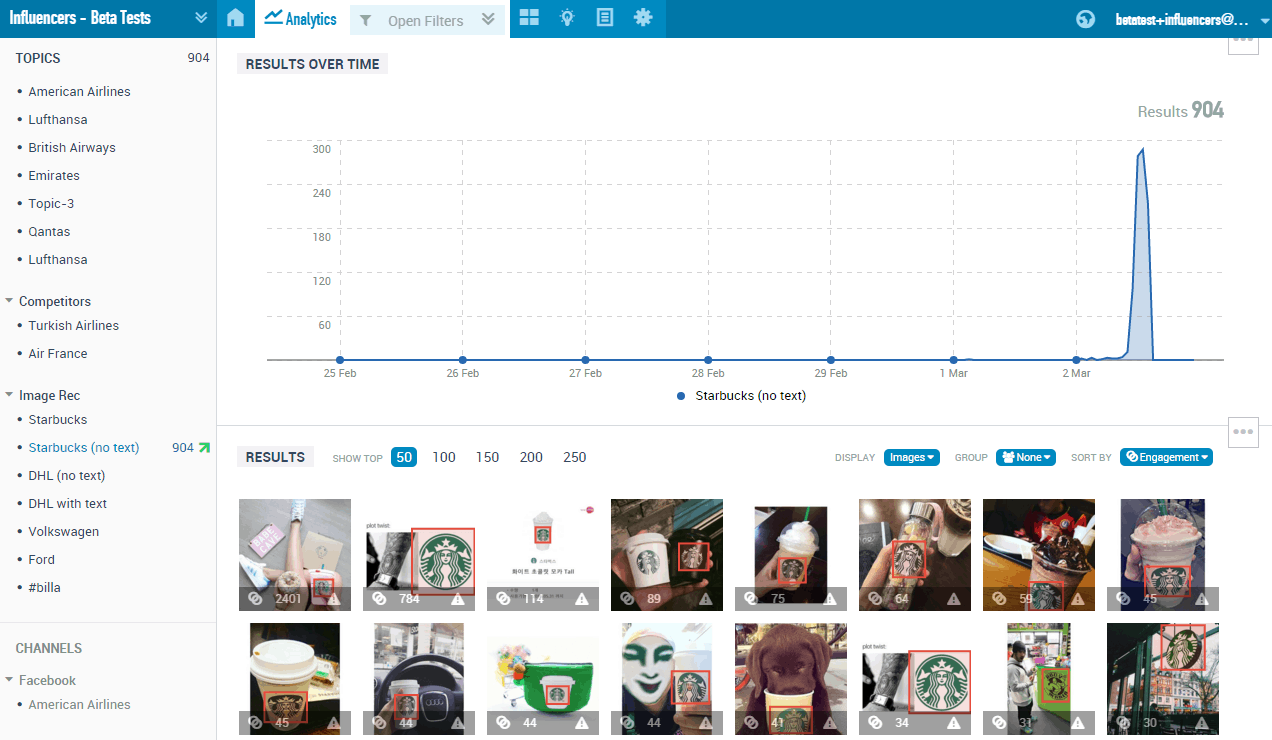Click warning triangle on 2401 engagement image

coord(334,599)
